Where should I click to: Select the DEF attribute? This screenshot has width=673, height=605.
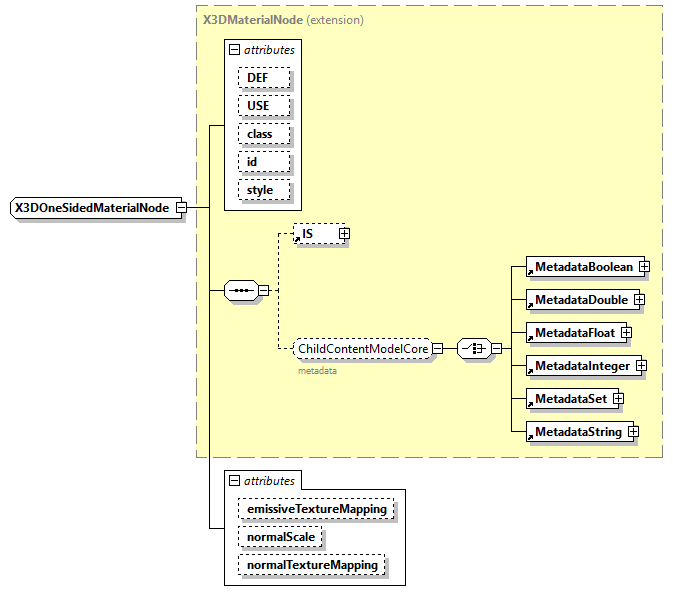pos(264,78)
